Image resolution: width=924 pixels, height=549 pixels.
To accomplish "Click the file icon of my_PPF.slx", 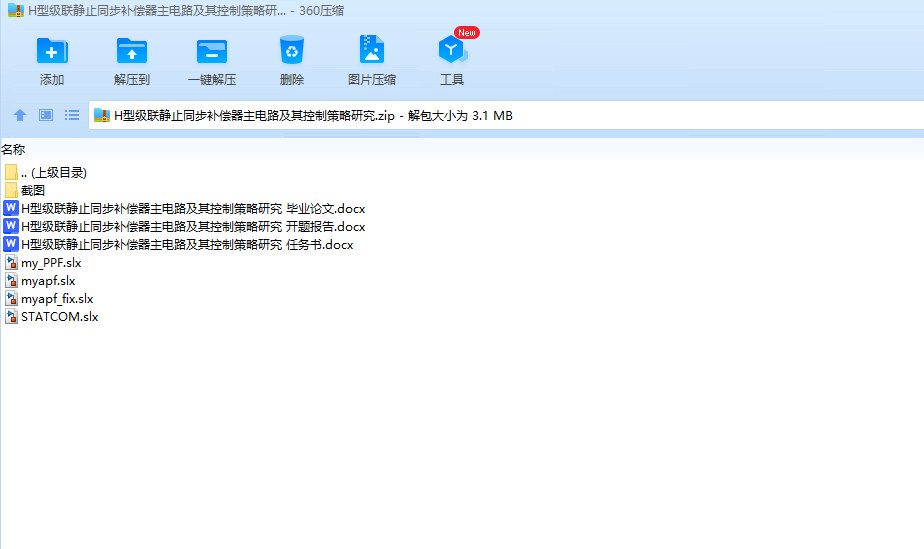I will coord(11,262).
